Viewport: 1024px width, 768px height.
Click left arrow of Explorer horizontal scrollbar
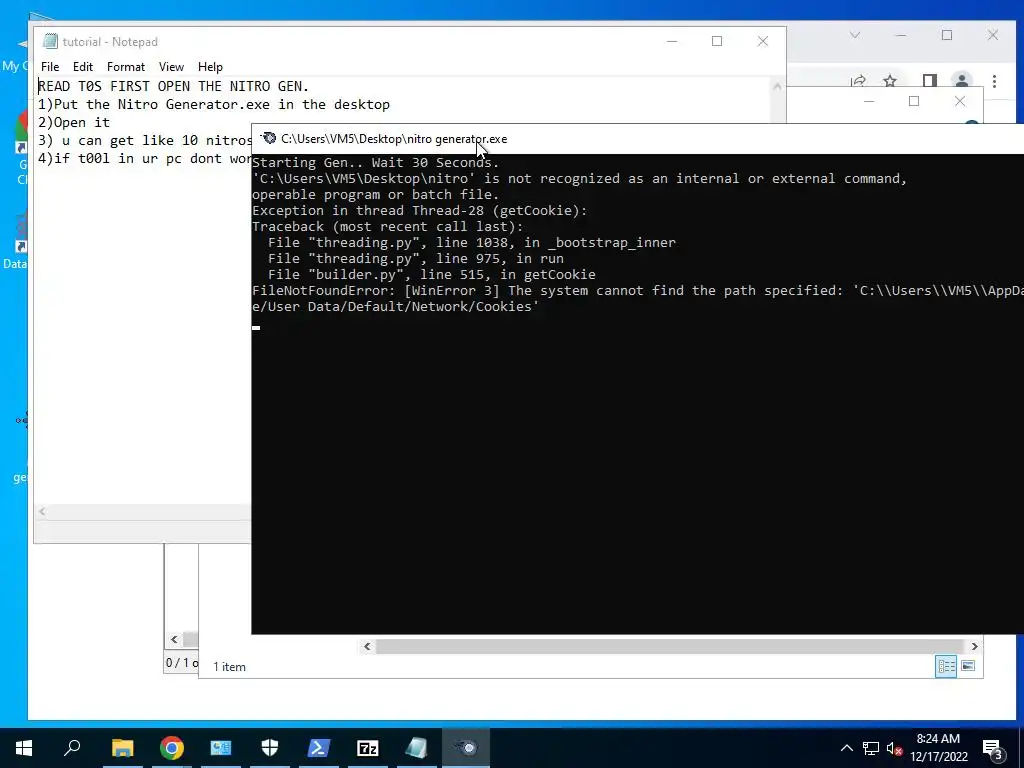(367, 647)
